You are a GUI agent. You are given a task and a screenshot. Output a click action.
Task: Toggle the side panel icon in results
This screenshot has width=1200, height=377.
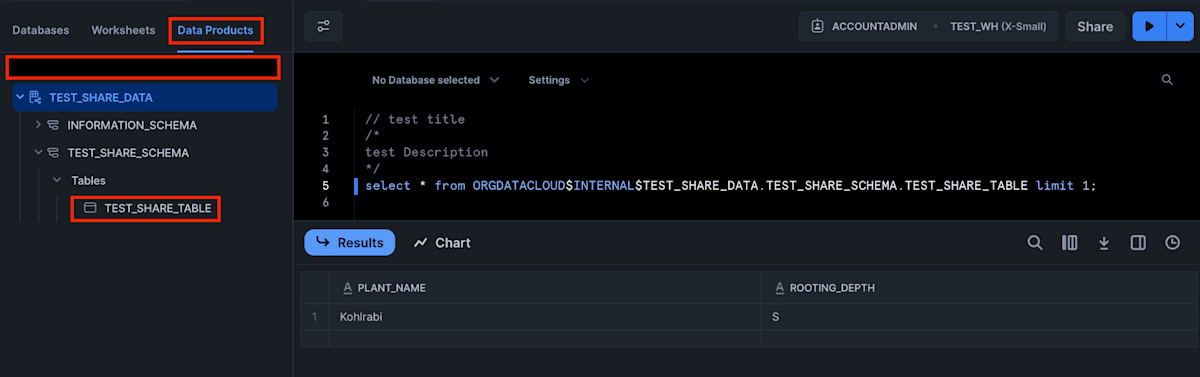1138,243
